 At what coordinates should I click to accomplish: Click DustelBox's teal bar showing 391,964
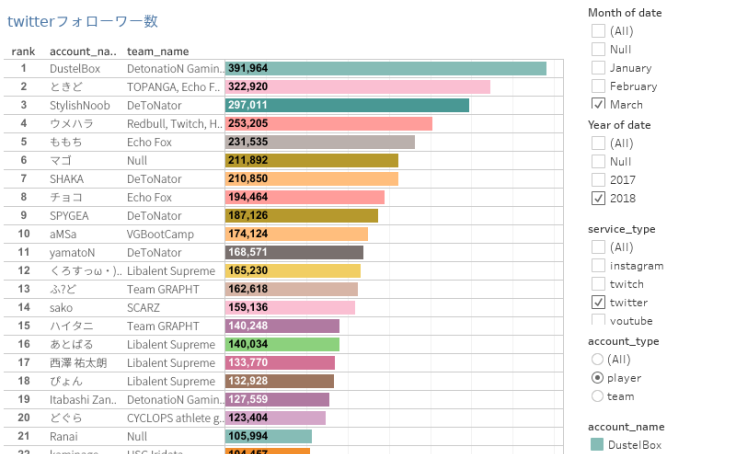[385, 68]
